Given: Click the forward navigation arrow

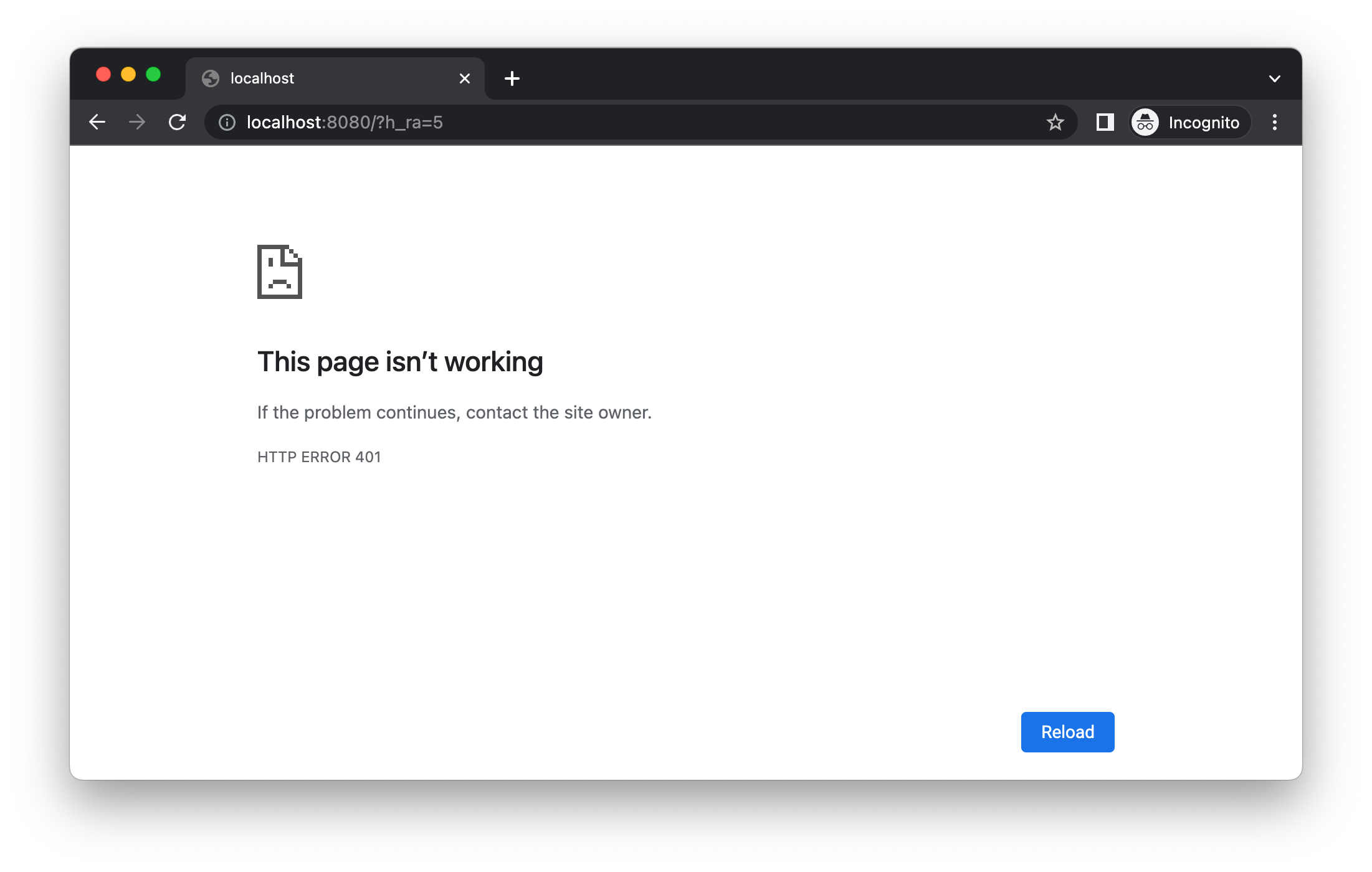Looking at the screenshot, I should (137, 122).
